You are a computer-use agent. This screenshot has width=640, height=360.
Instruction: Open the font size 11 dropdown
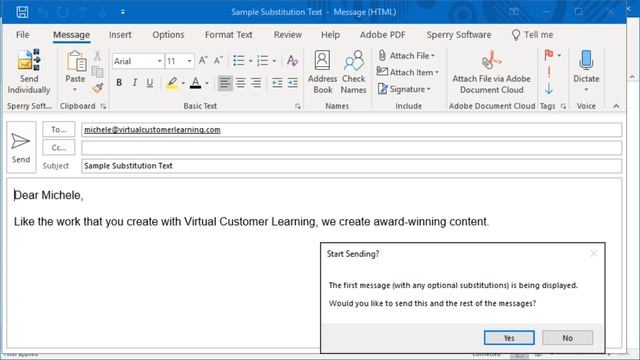pyautogui.click(x=189, y=61)
